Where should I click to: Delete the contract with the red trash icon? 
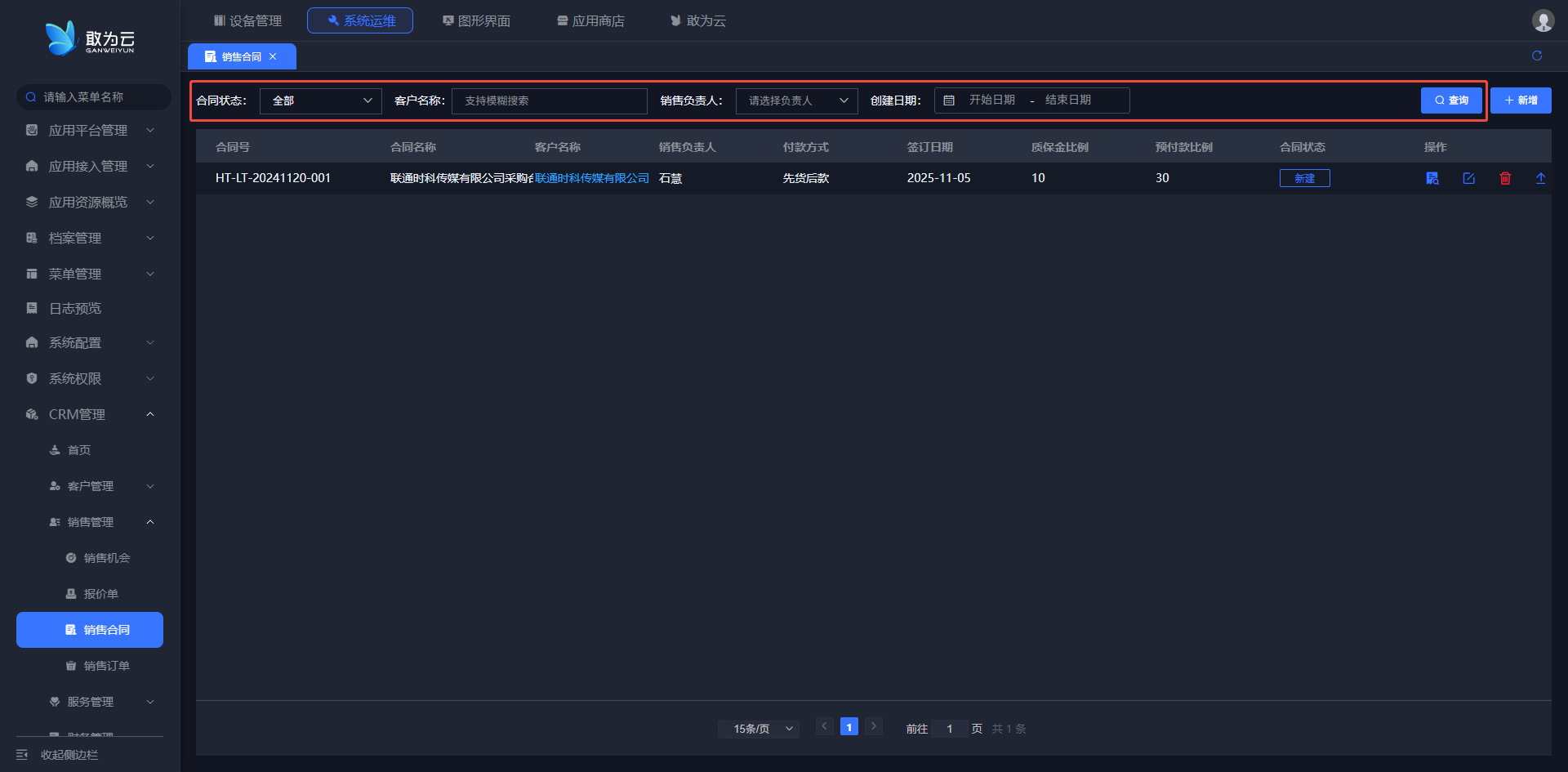coord(1505,178)
